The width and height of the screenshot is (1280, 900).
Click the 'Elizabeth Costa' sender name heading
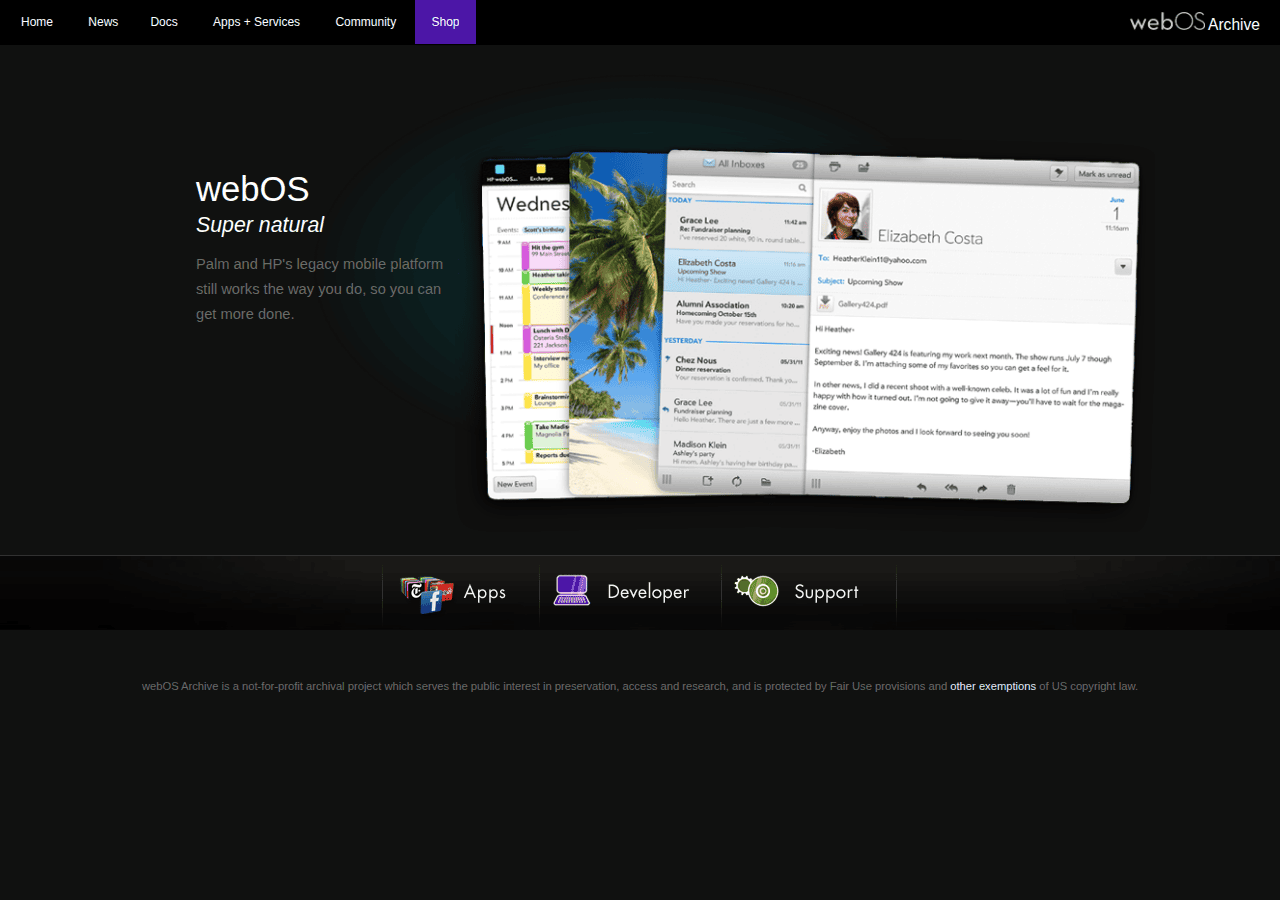(x=930, y=237)
